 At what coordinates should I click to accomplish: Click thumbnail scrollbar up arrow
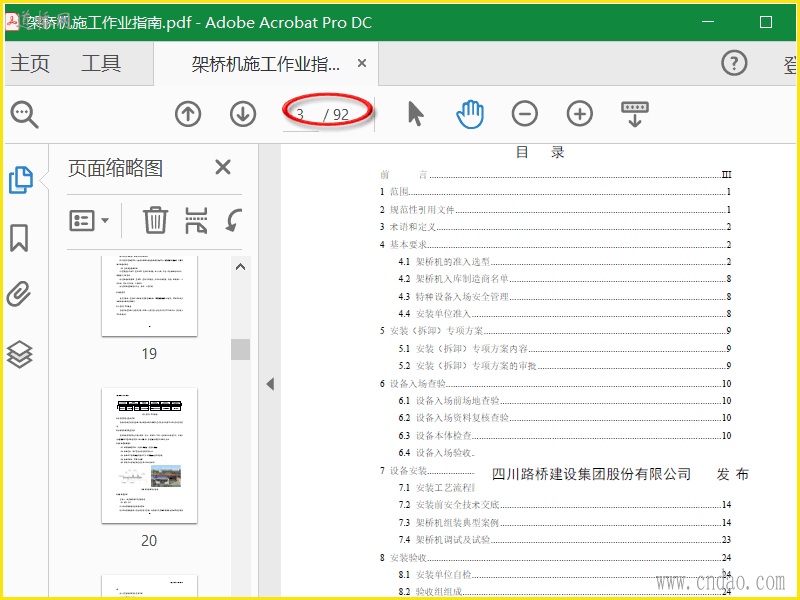pyautogui.click(x=240, y=267)
